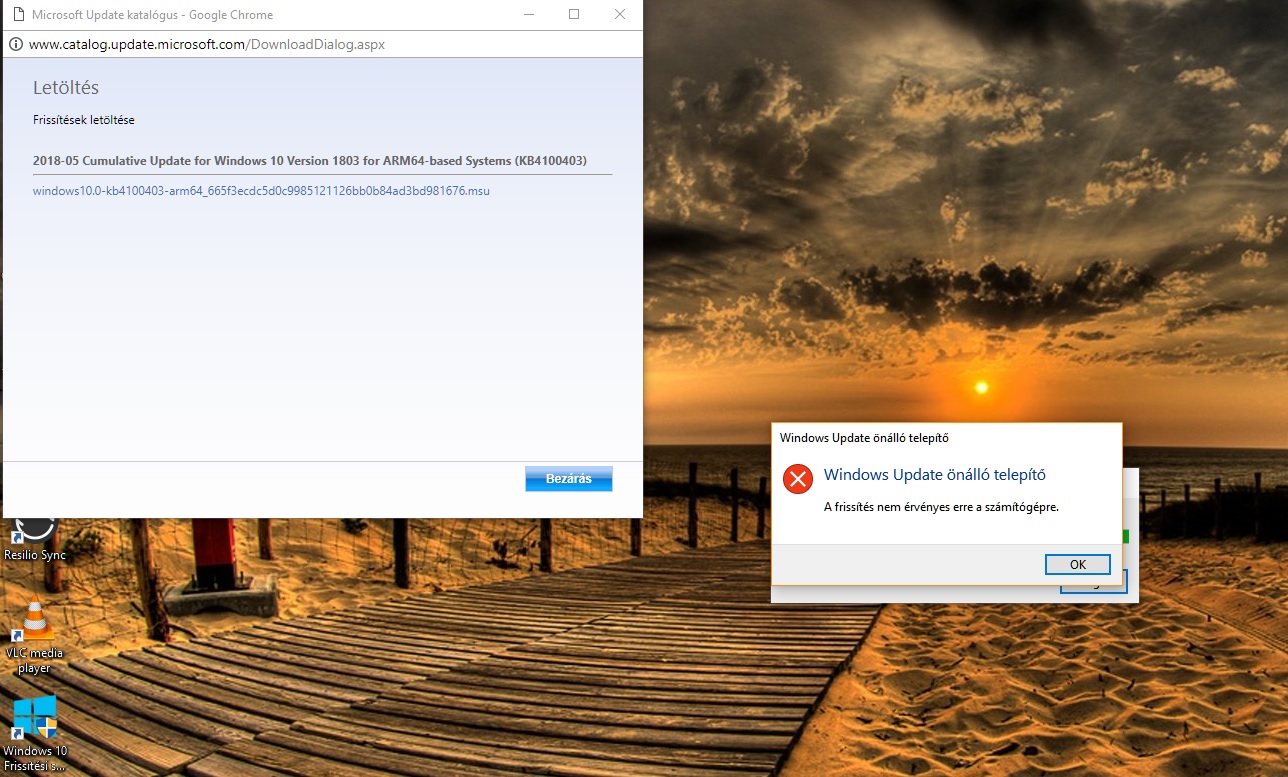The width and height of the screenshot is (1288, 777).
Task: Click the '2018-05 Cumulative Update' title text
Action: coord(310,161)
